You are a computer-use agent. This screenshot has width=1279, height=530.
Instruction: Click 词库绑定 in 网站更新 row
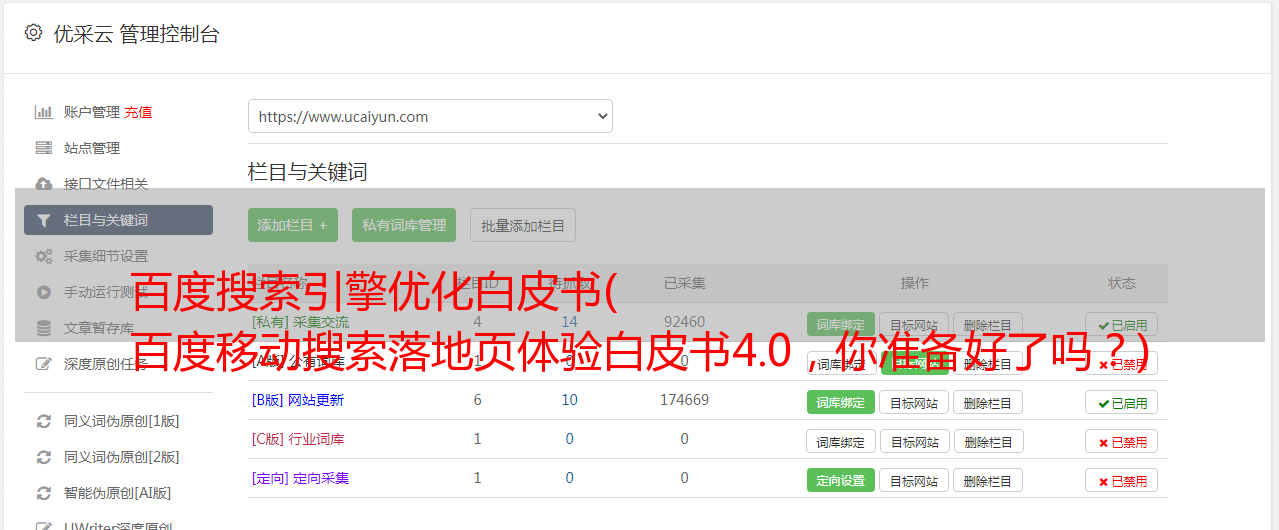pyautogui.click(x=841, y=402)
